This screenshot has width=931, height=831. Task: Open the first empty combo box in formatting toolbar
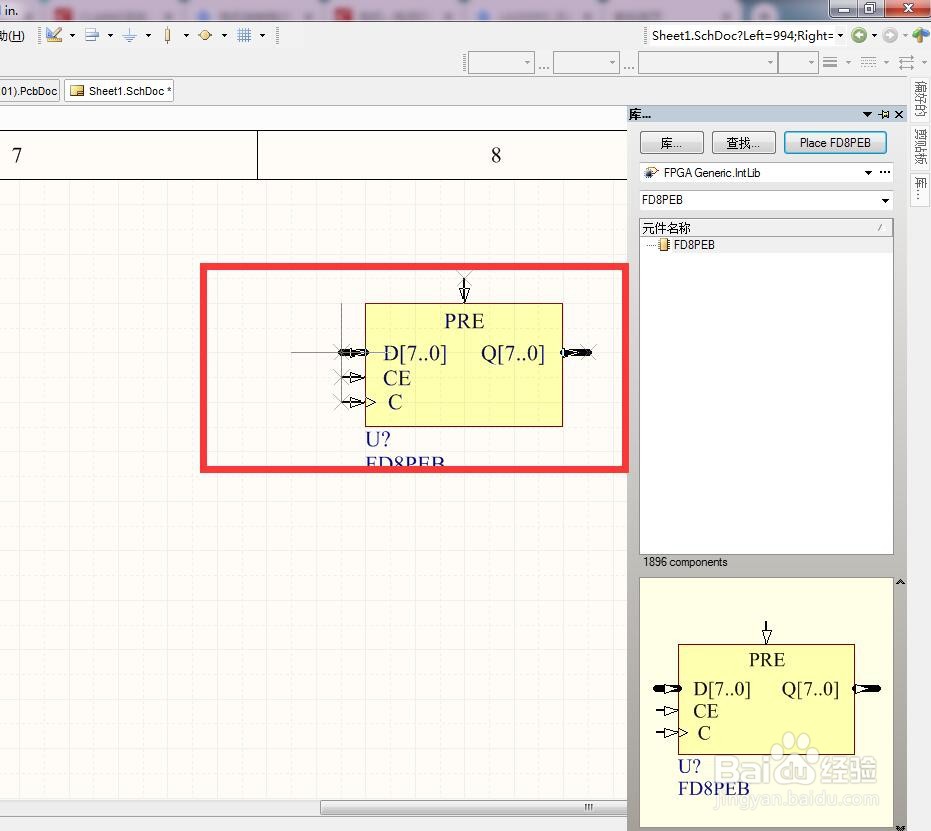point(501,62)
